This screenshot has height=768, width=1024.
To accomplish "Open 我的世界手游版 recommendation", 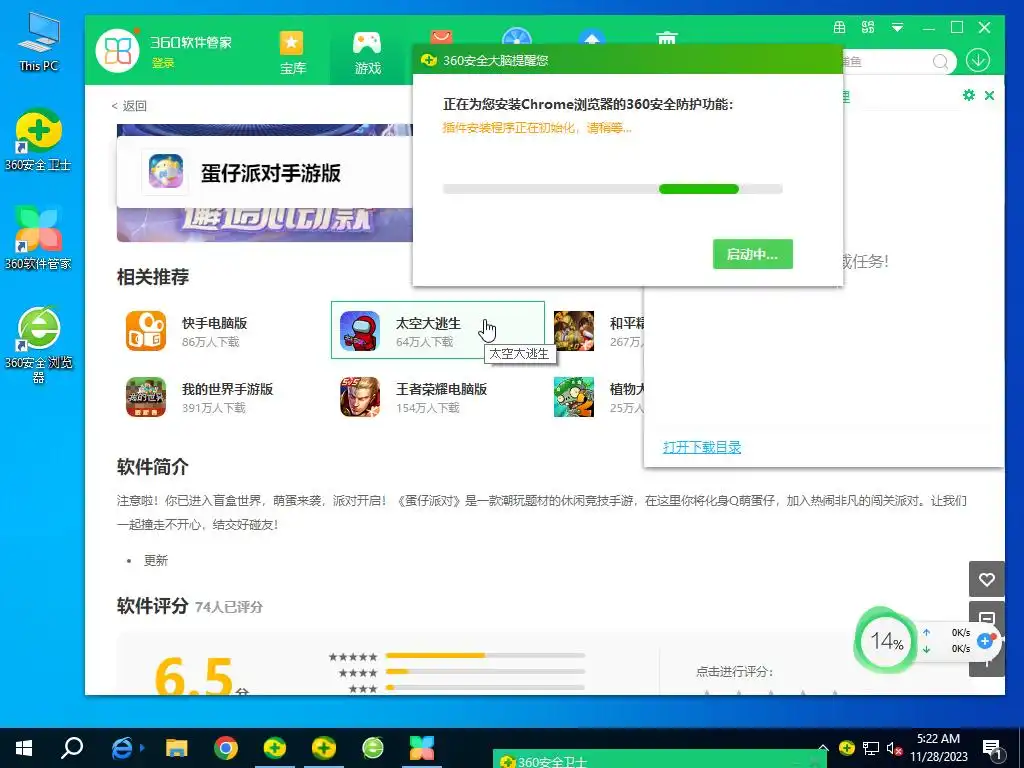I will 223,396.
